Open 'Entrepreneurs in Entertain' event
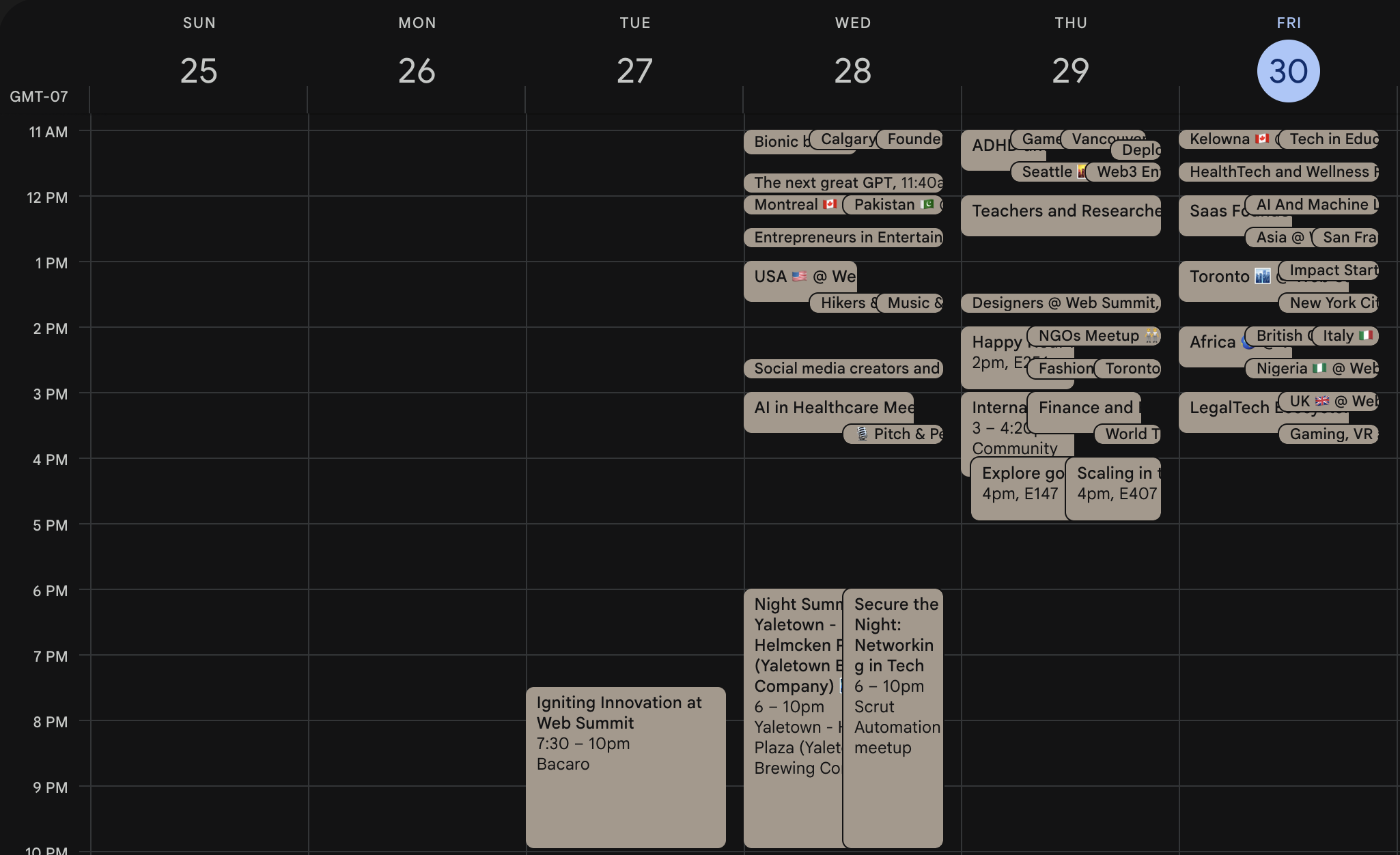The width and height of the screenshot is (1400, 855). (x=843, y=237)
